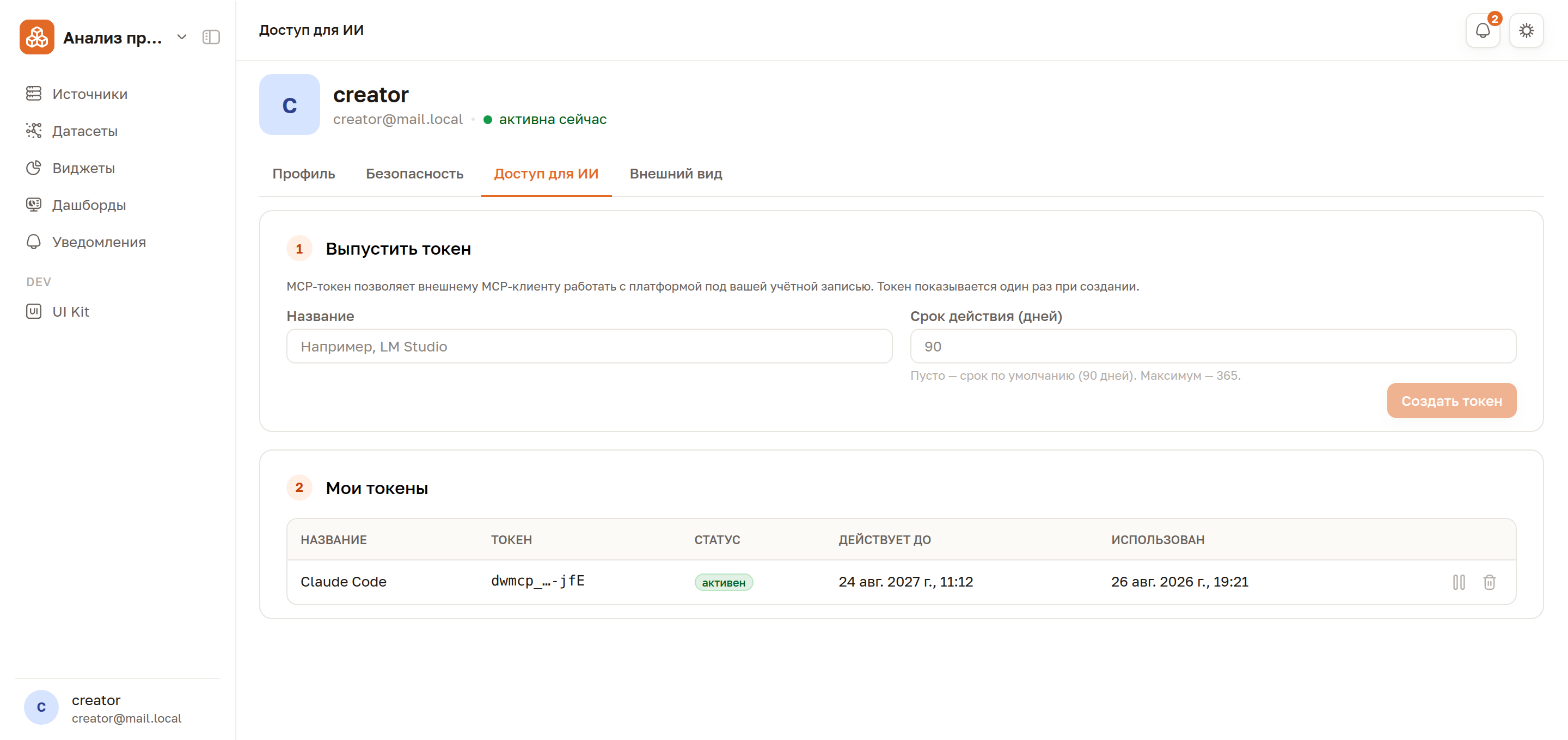The image size is (1568, 740).
Task: Open Источники in the sidebar
Action: 118,94
